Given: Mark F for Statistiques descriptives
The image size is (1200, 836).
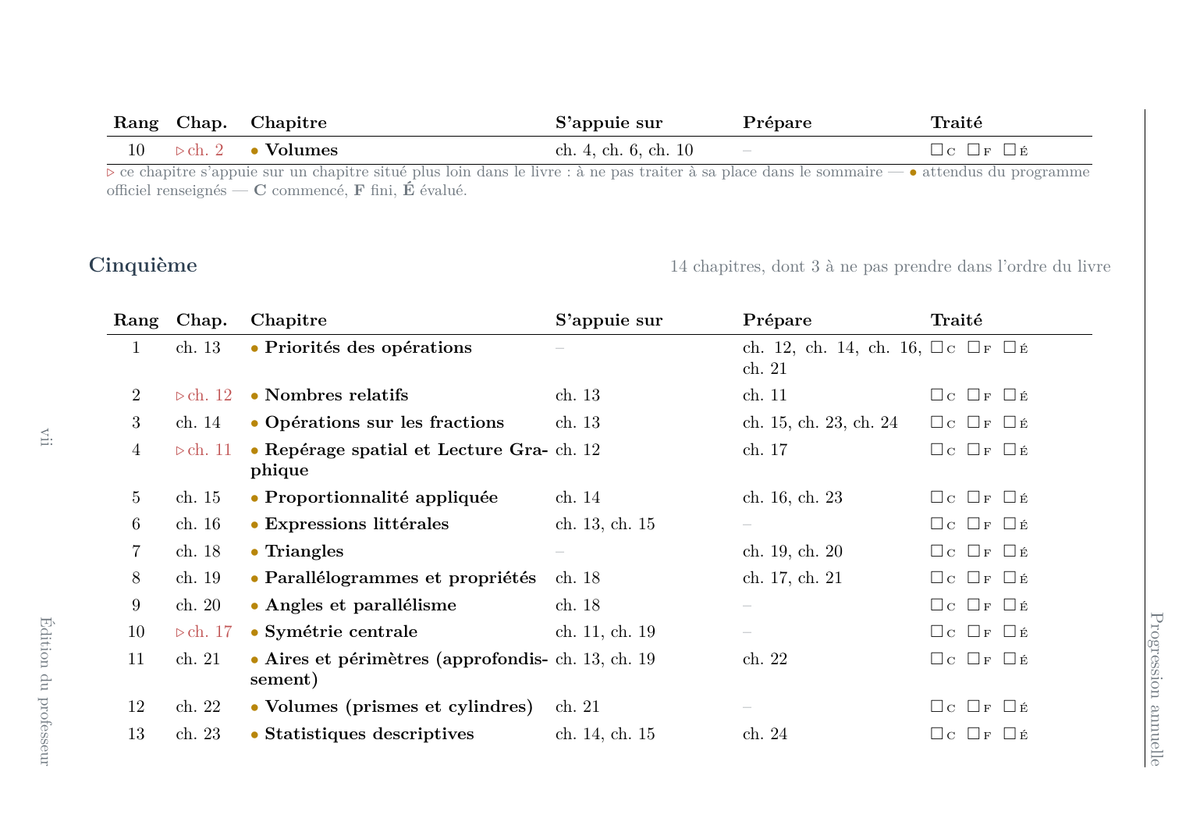Looking at the screenshot, I should [973, 734].
